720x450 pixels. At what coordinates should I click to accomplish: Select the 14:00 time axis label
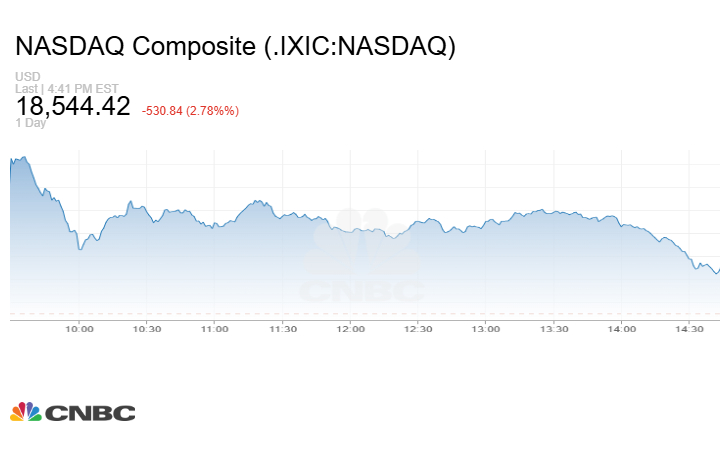(x=622, y=328)
